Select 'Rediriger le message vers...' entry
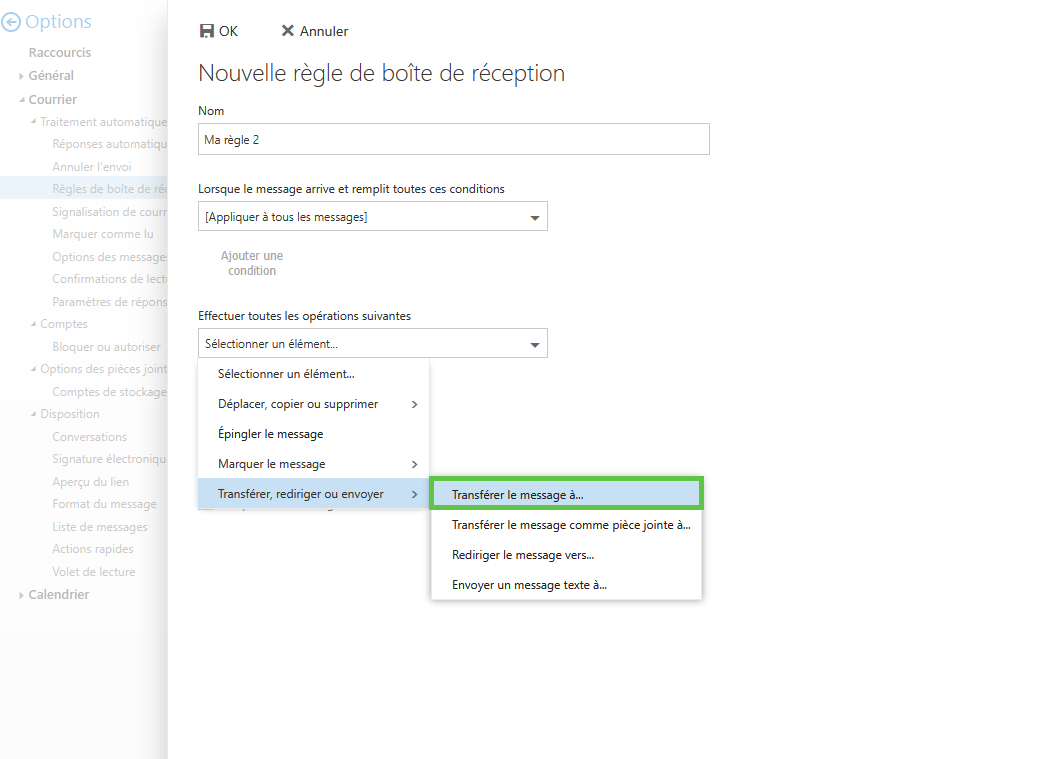Screen dimensions: 1044x759 point(522,555)
